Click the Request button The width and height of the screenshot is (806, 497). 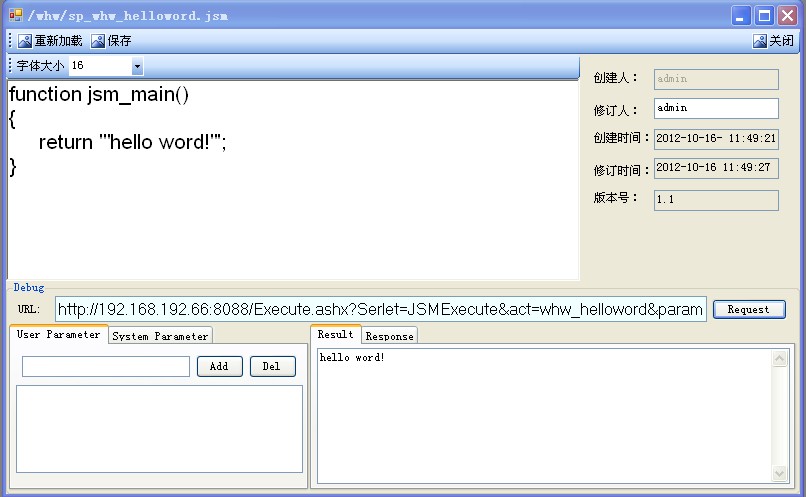click(x=749, y=309)
